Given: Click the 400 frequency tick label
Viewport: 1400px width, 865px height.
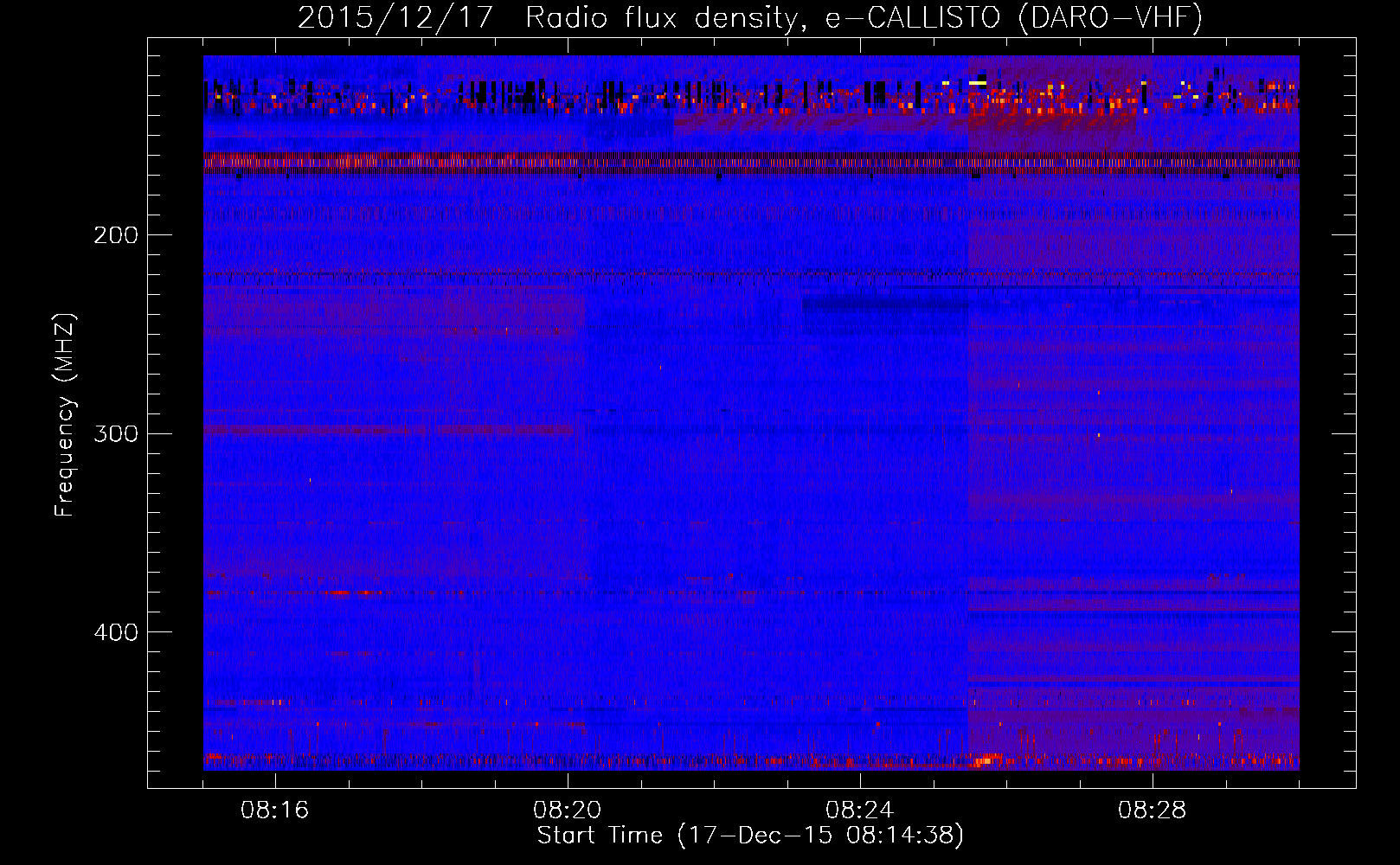Looking at the screenshot, I should pyautogui.click(x=116, y=632).
